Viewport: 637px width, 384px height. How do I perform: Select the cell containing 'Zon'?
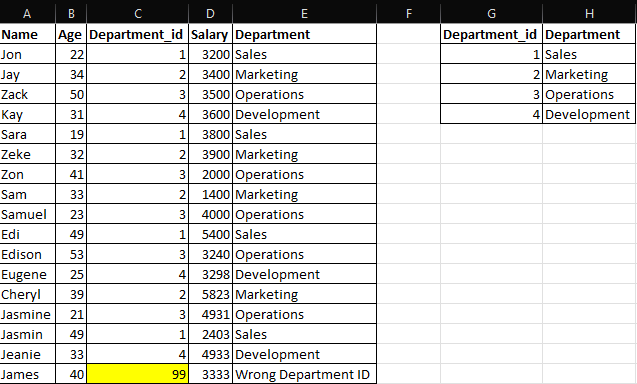tap(28, 174)
